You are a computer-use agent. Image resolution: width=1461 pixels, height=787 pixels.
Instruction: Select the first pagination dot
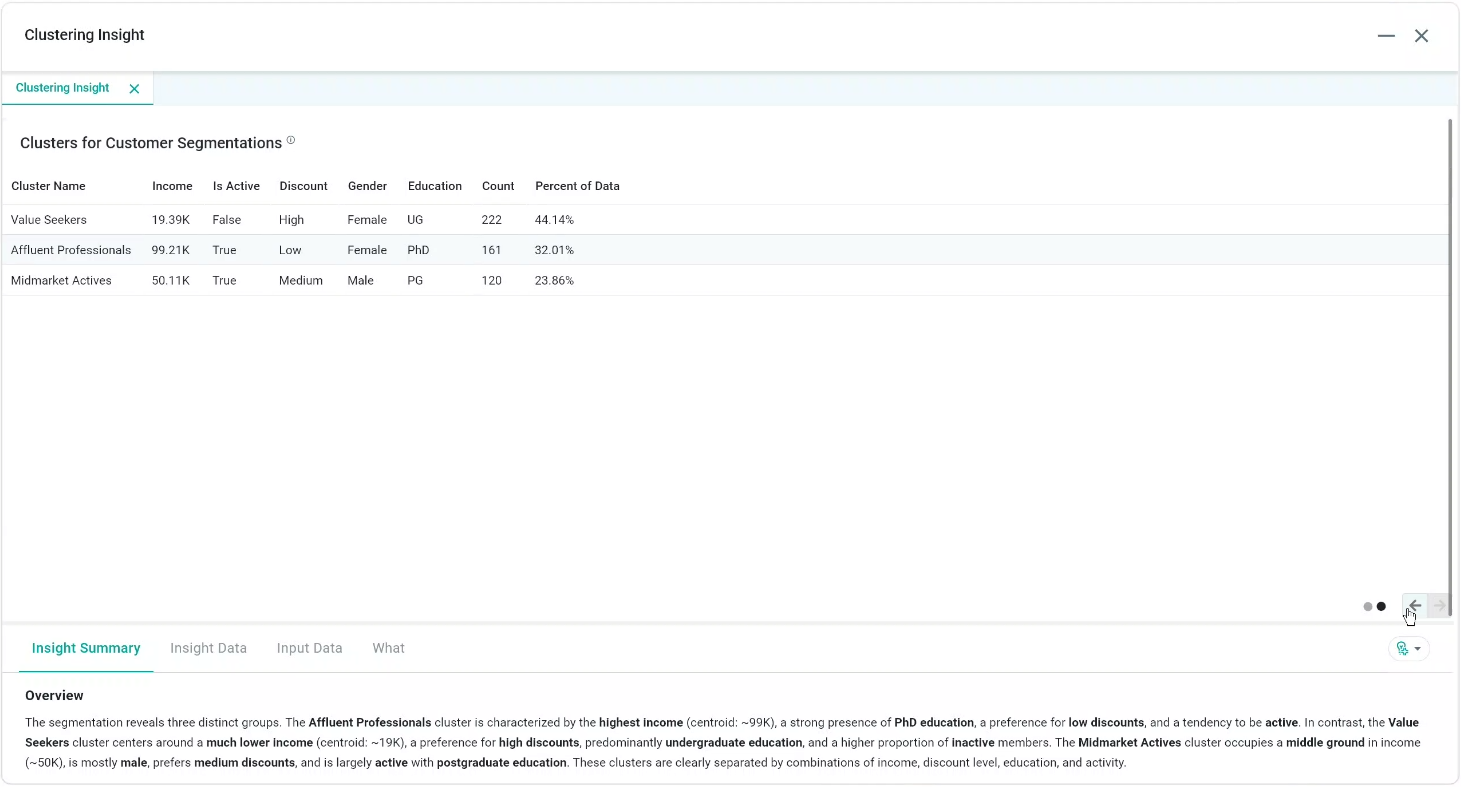1368,606
